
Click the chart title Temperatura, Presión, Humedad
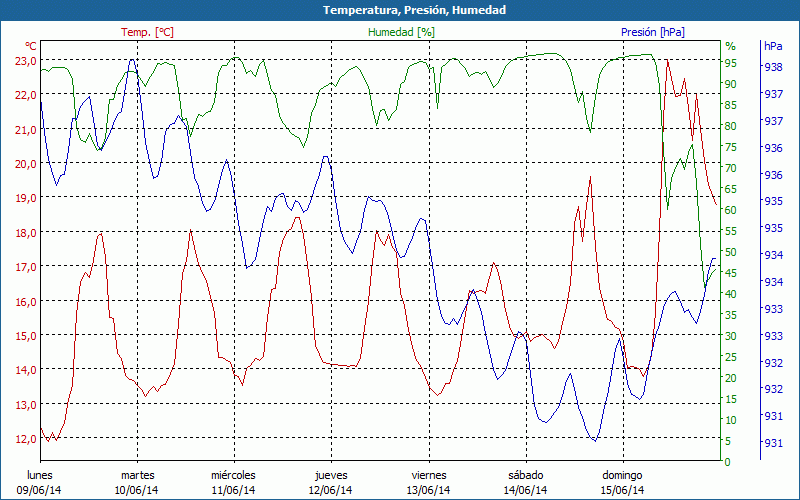pyautogui.click(x=400, y=10)
